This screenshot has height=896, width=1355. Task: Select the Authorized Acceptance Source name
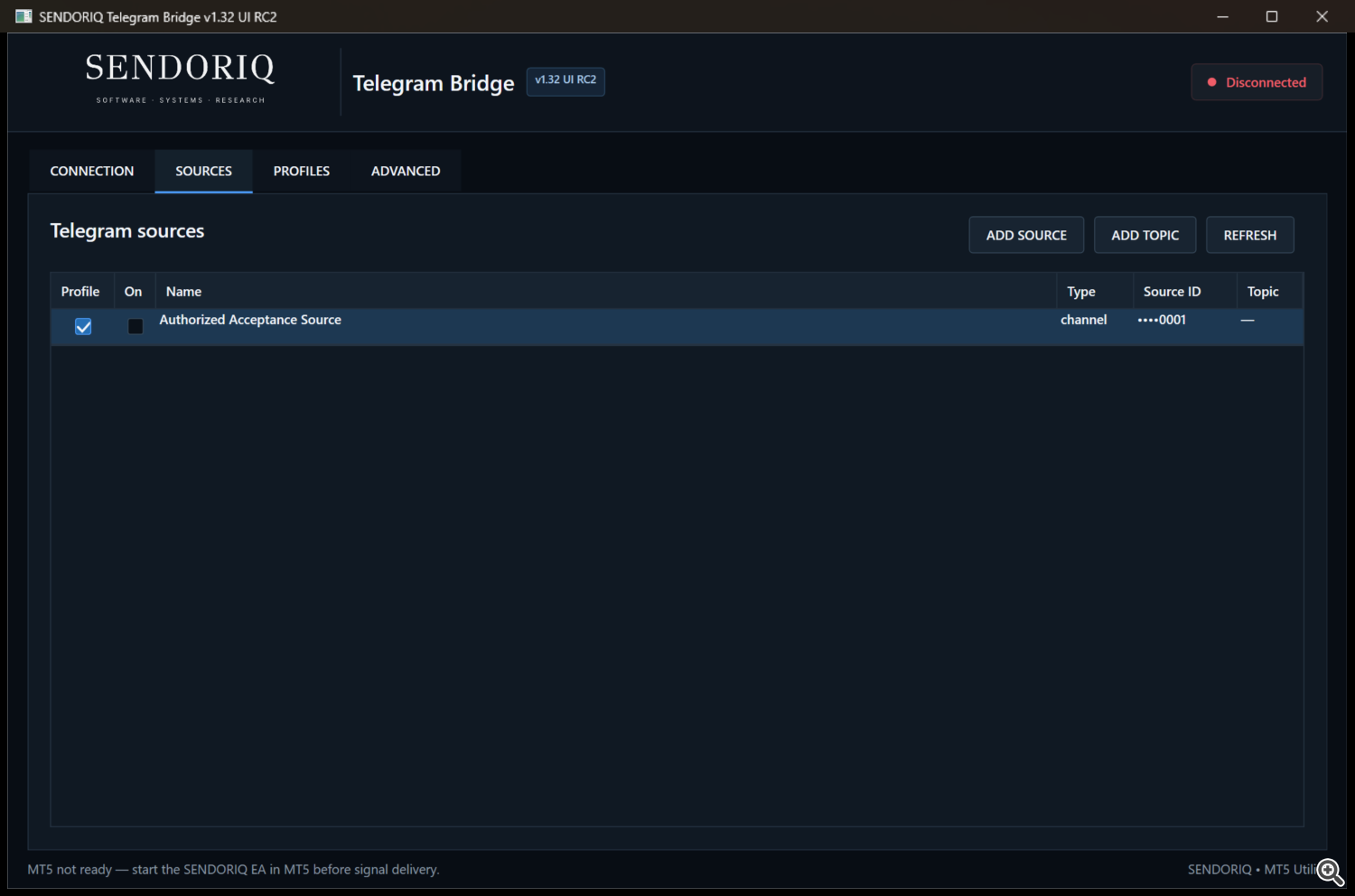click(x=250, y=320)
